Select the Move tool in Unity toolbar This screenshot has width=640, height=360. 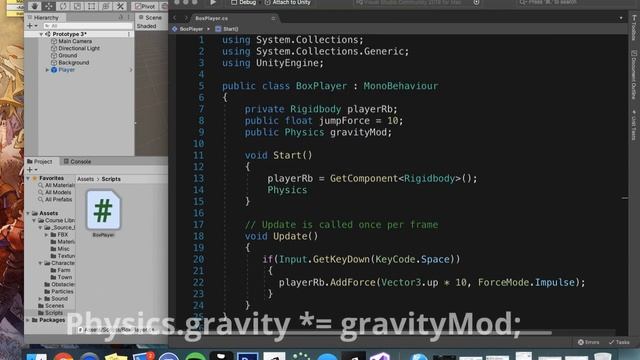[x=49, y=6]
